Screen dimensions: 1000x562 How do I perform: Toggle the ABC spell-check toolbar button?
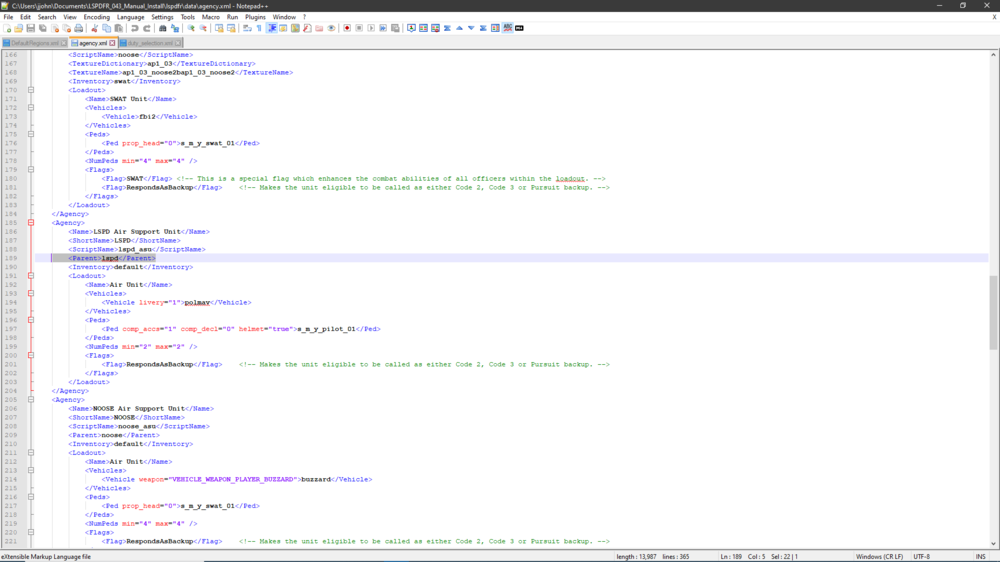point(508,28)
